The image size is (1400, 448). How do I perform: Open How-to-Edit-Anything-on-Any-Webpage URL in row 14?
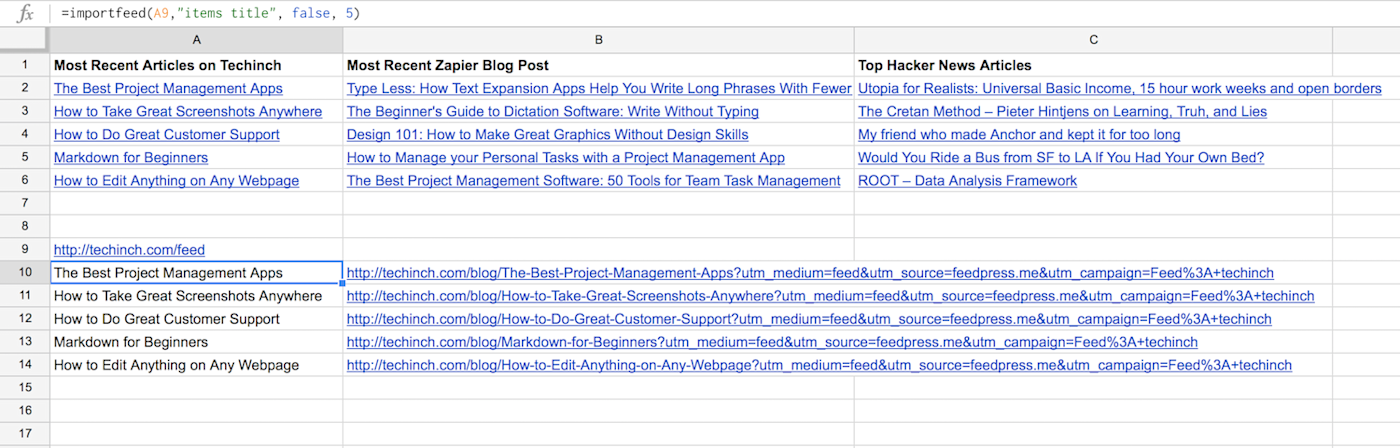pos(819,365)
